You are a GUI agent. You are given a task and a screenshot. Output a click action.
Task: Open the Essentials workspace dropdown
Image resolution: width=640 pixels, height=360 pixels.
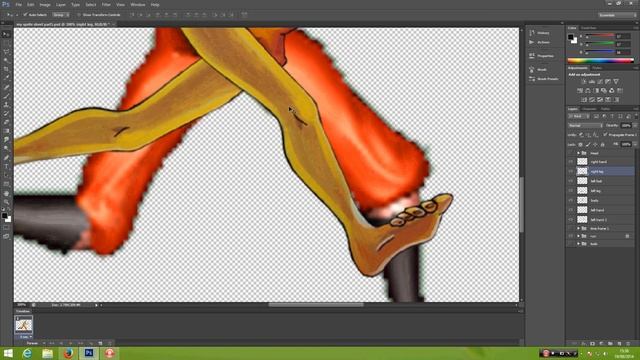tap(616, 15)
